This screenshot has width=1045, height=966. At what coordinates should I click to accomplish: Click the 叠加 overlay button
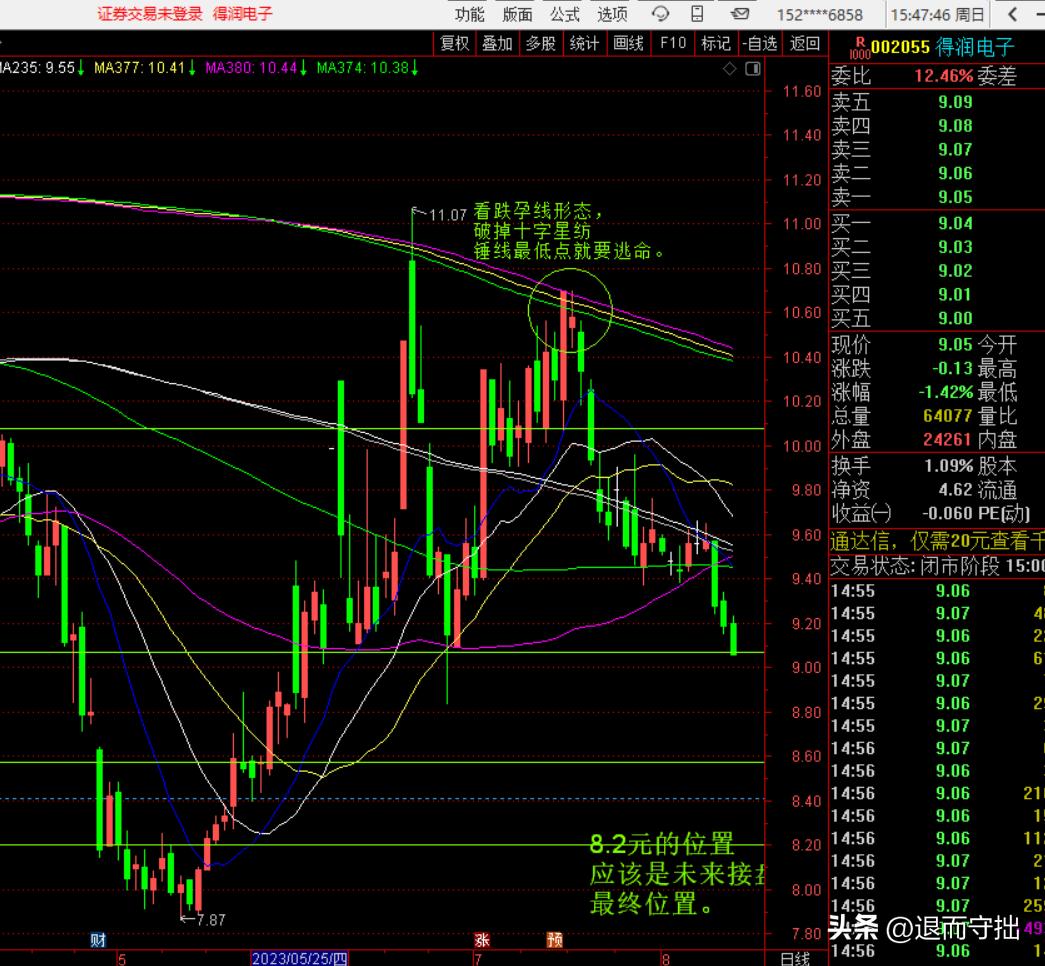[x=497, y=44]
